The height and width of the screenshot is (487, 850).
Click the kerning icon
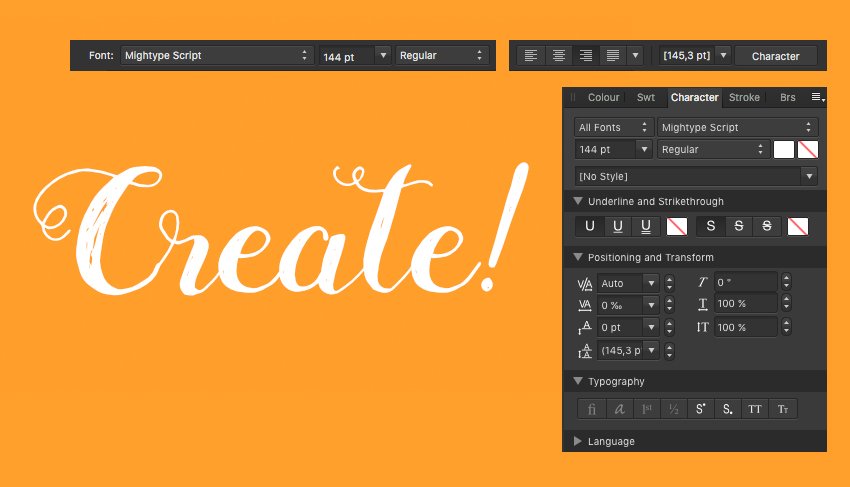pos(585,284)
